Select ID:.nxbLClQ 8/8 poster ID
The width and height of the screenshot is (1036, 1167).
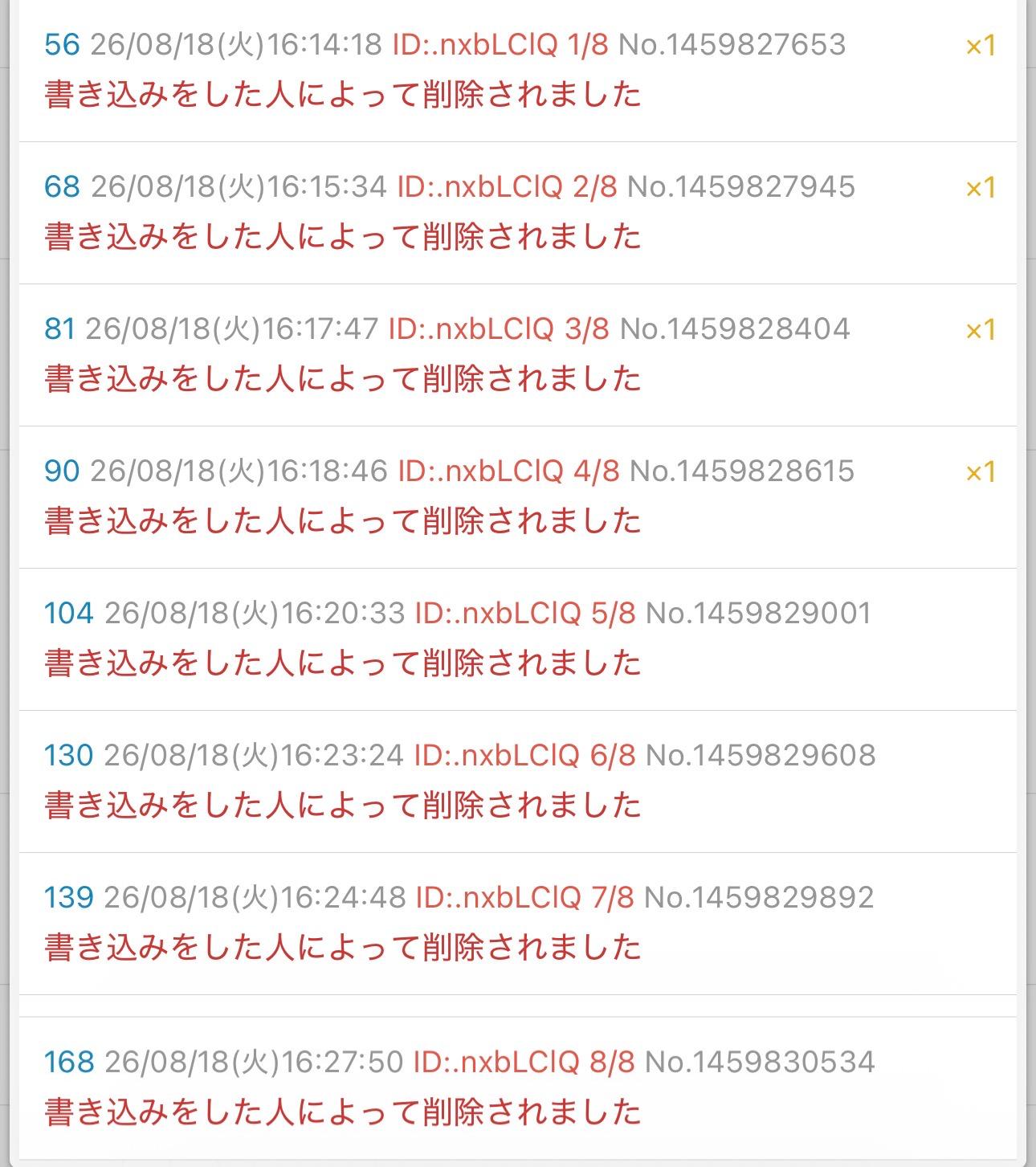point(524,1062)
